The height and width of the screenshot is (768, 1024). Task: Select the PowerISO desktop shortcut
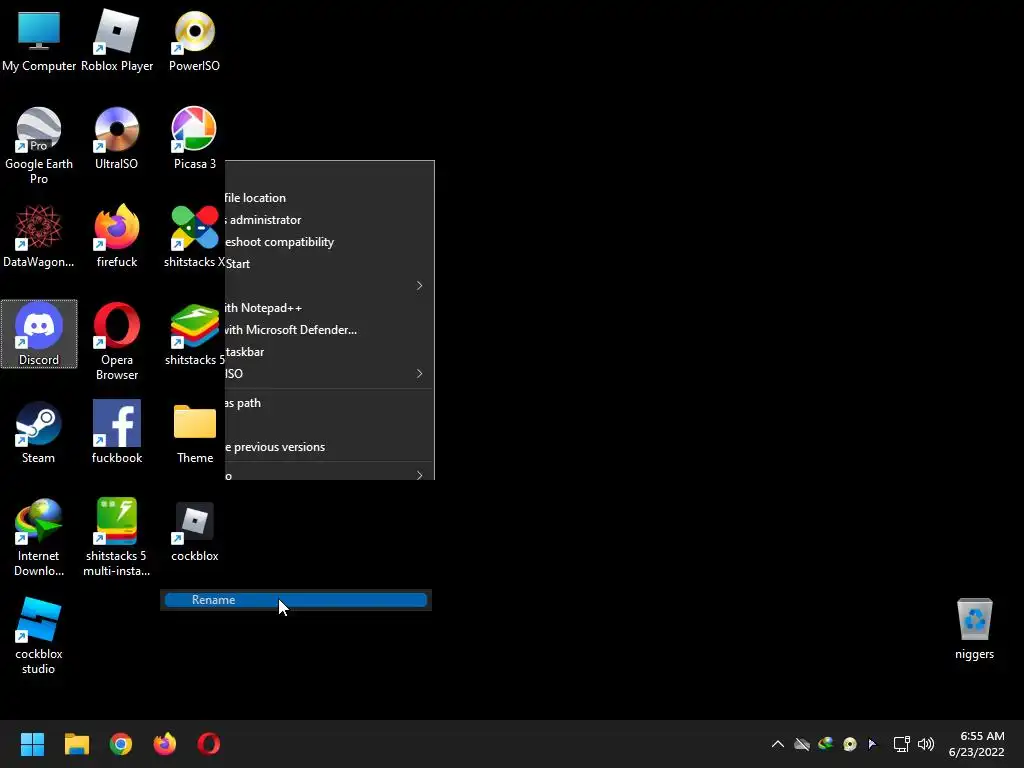click(x=195, y=40)
